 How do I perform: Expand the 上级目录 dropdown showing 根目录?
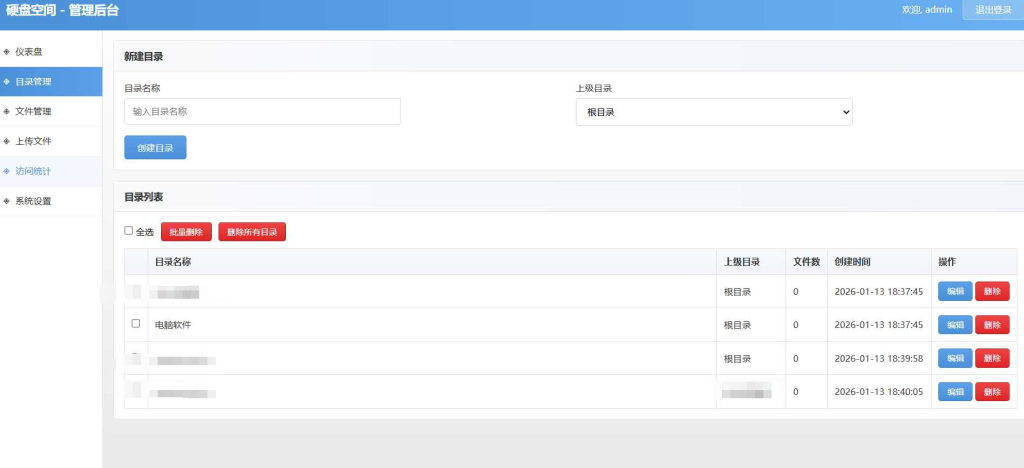coord(714,112)
